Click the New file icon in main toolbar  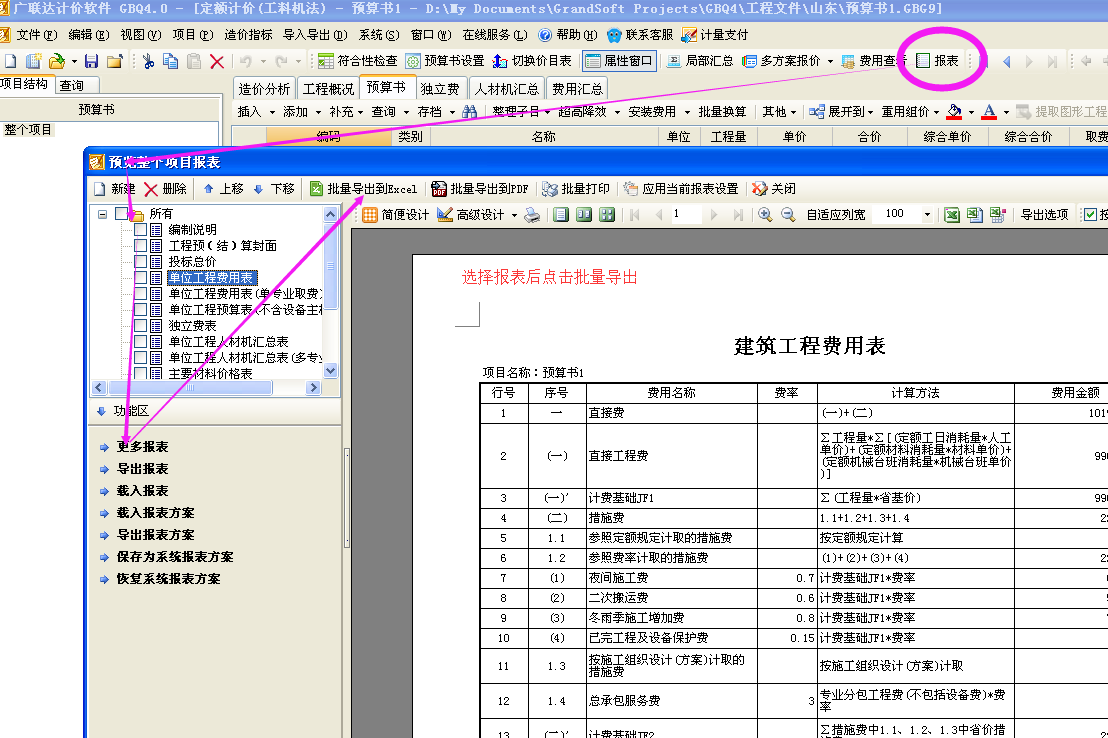(11, 62)
